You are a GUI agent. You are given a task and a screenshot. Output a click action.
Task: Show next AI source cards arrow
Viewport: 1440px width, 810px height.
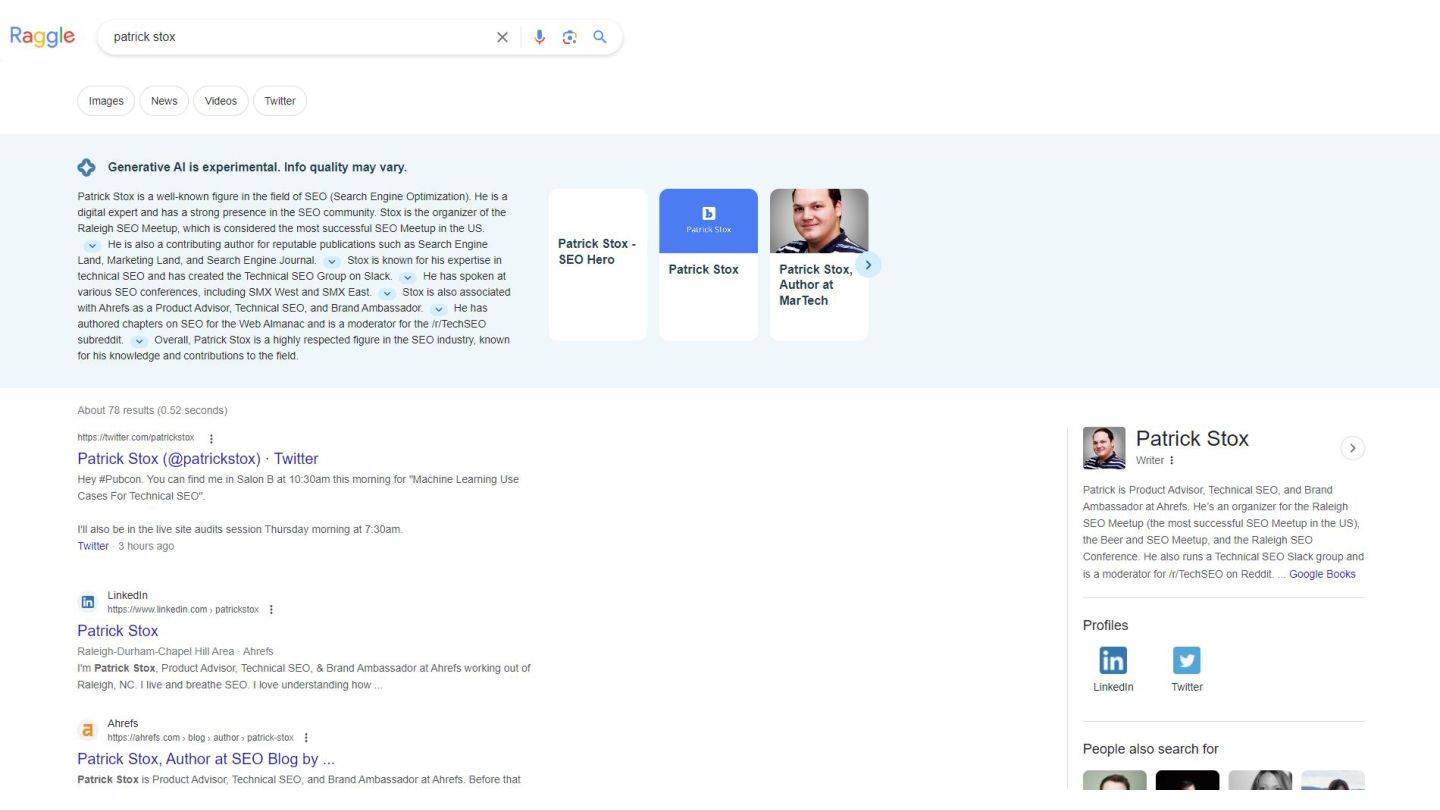[x=869, y=265]
